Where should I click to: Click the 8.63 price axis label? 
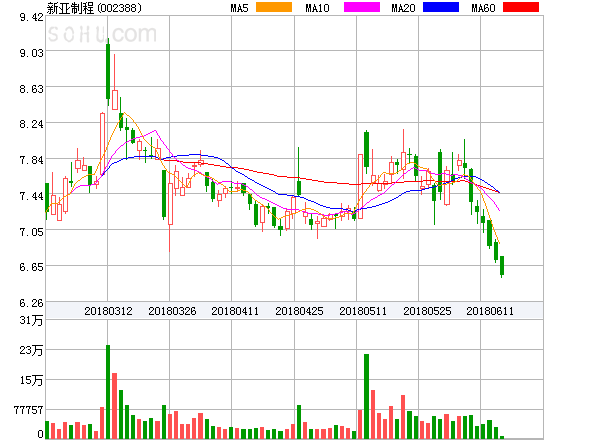(x=31, y=89)
